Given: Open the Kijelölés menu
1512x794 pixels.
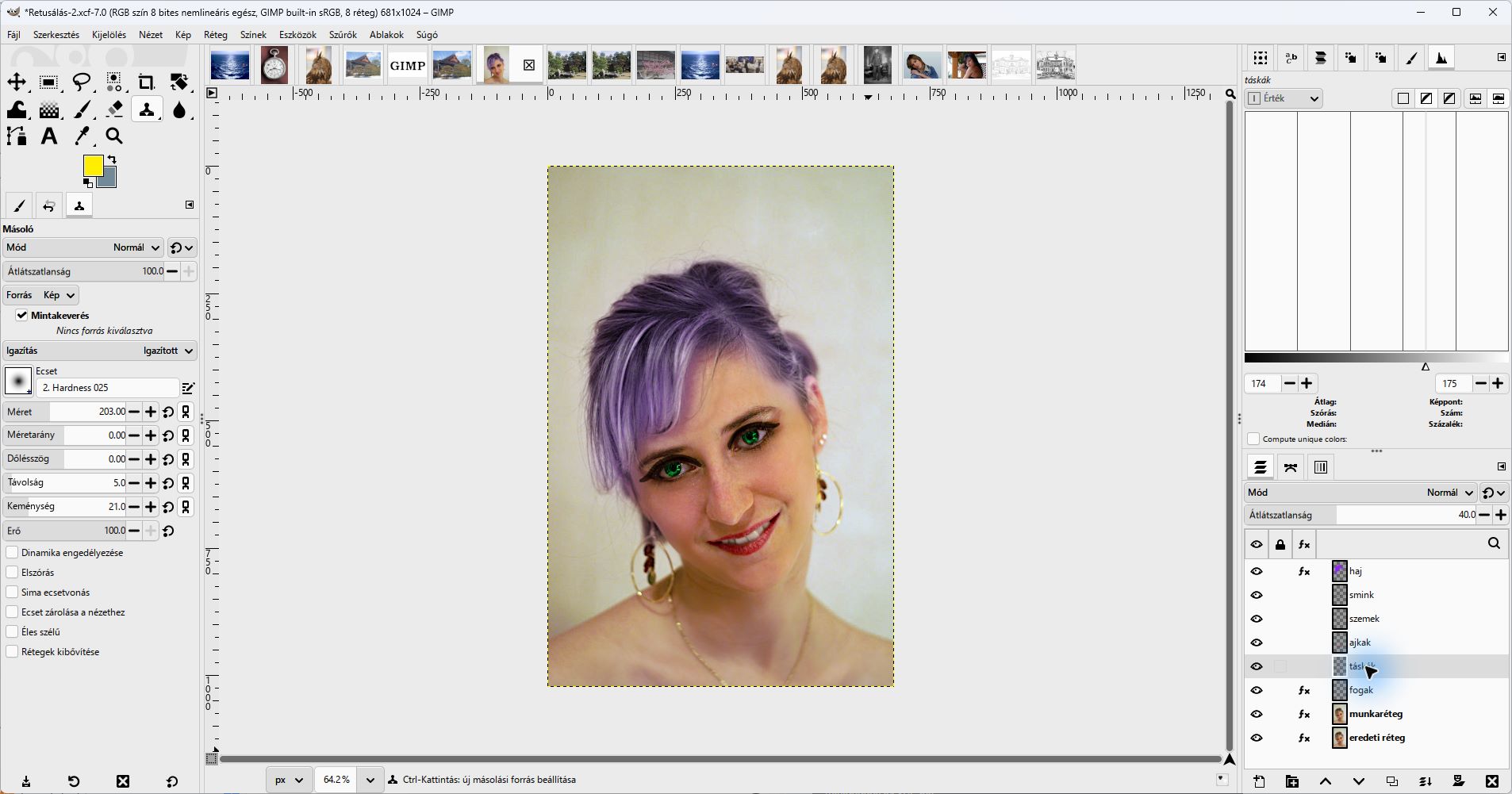Looking at the screenshot, I should 109,35.
